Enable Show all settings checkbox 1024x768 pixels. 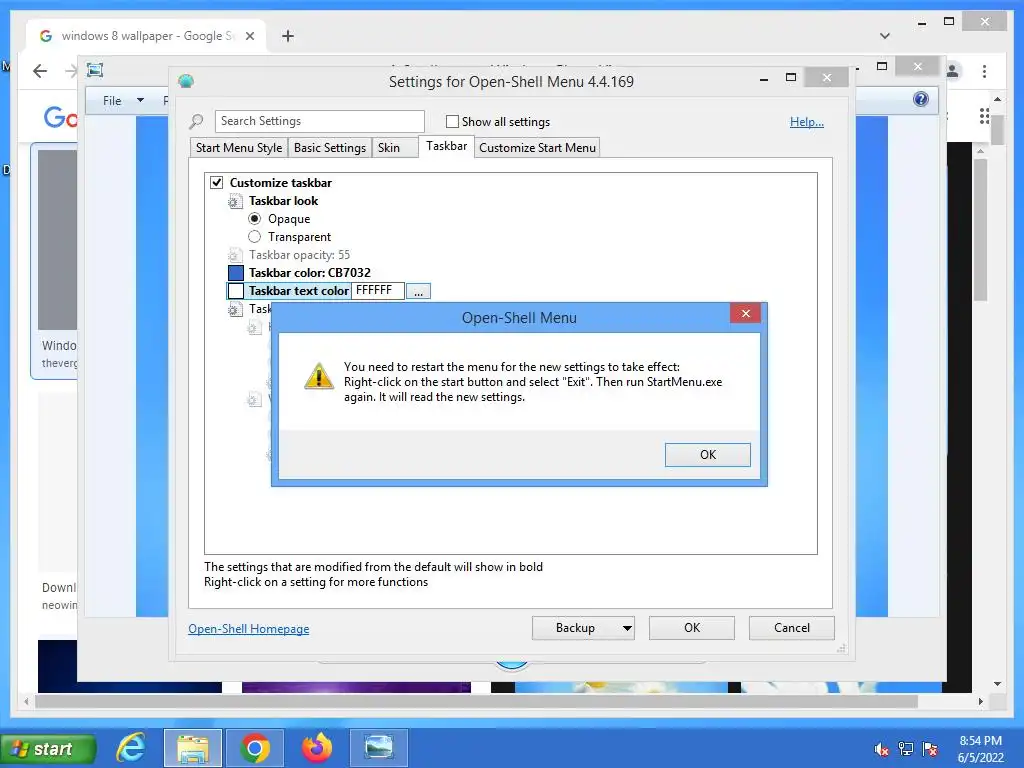point(452,121)
